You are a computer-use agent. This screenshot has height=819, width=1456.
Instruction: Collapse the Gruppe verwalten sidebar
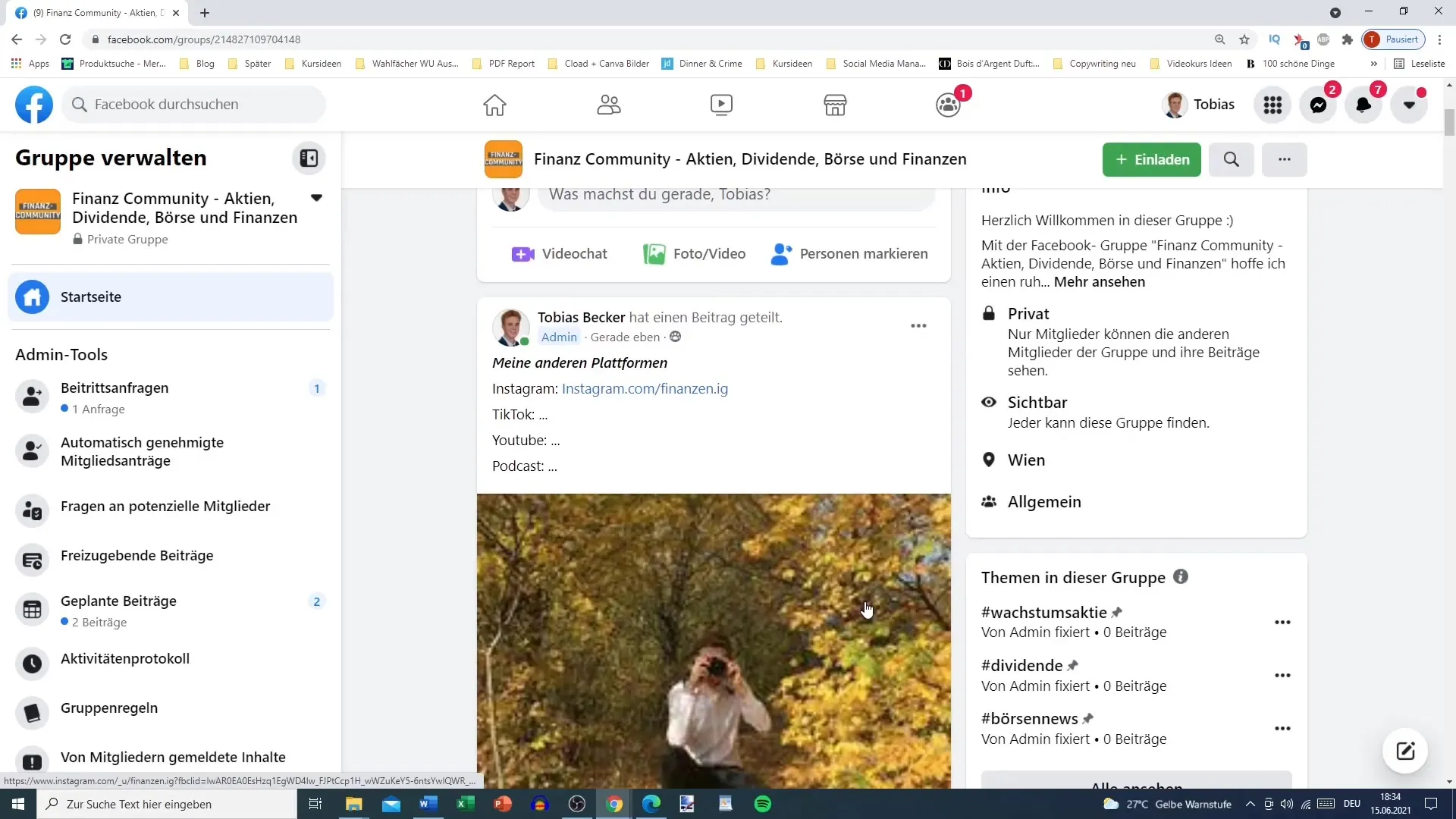tap(309, 158)
